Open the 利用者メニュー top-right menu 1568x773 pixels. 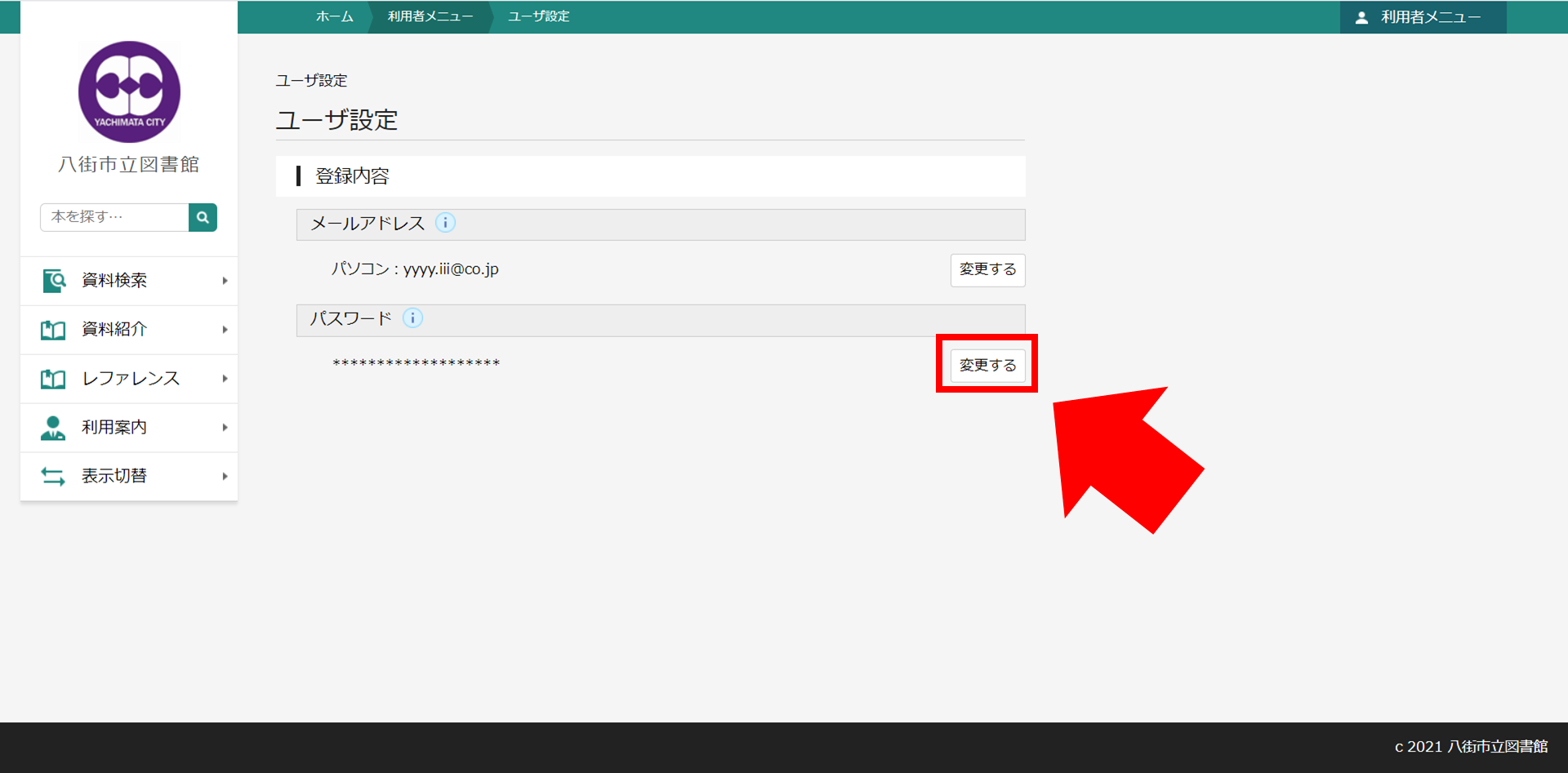click(x=1423, y=17)
